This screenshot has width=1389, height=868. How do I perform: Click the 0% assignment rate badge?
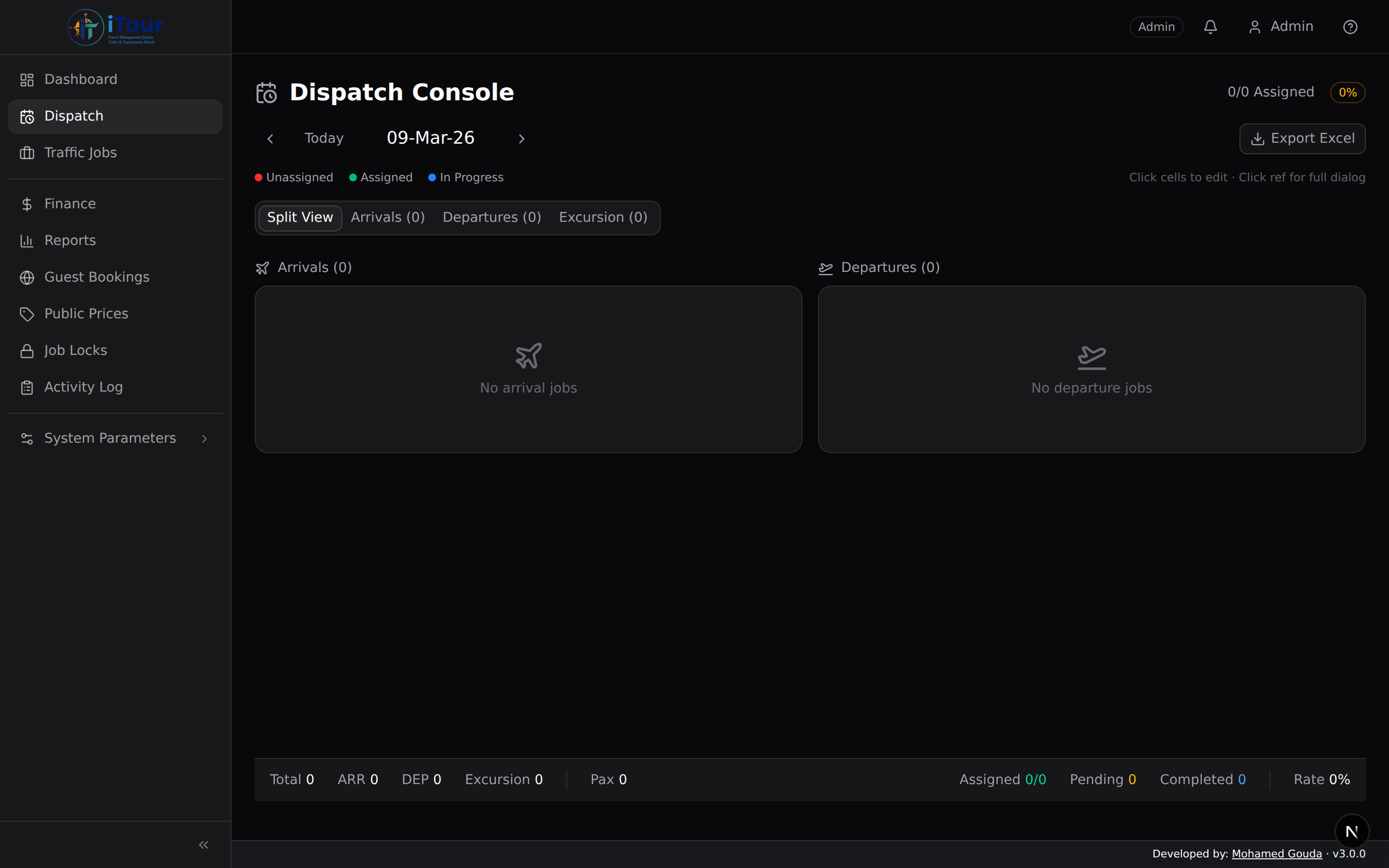(x=1348, y=92)
